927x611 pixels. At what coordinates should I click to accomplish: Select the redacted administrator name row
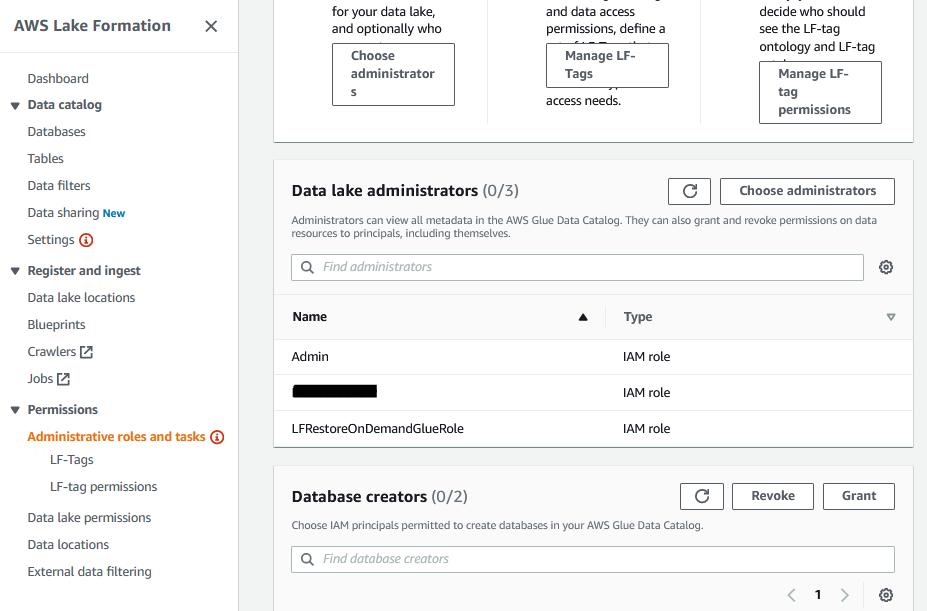point(594,393)
